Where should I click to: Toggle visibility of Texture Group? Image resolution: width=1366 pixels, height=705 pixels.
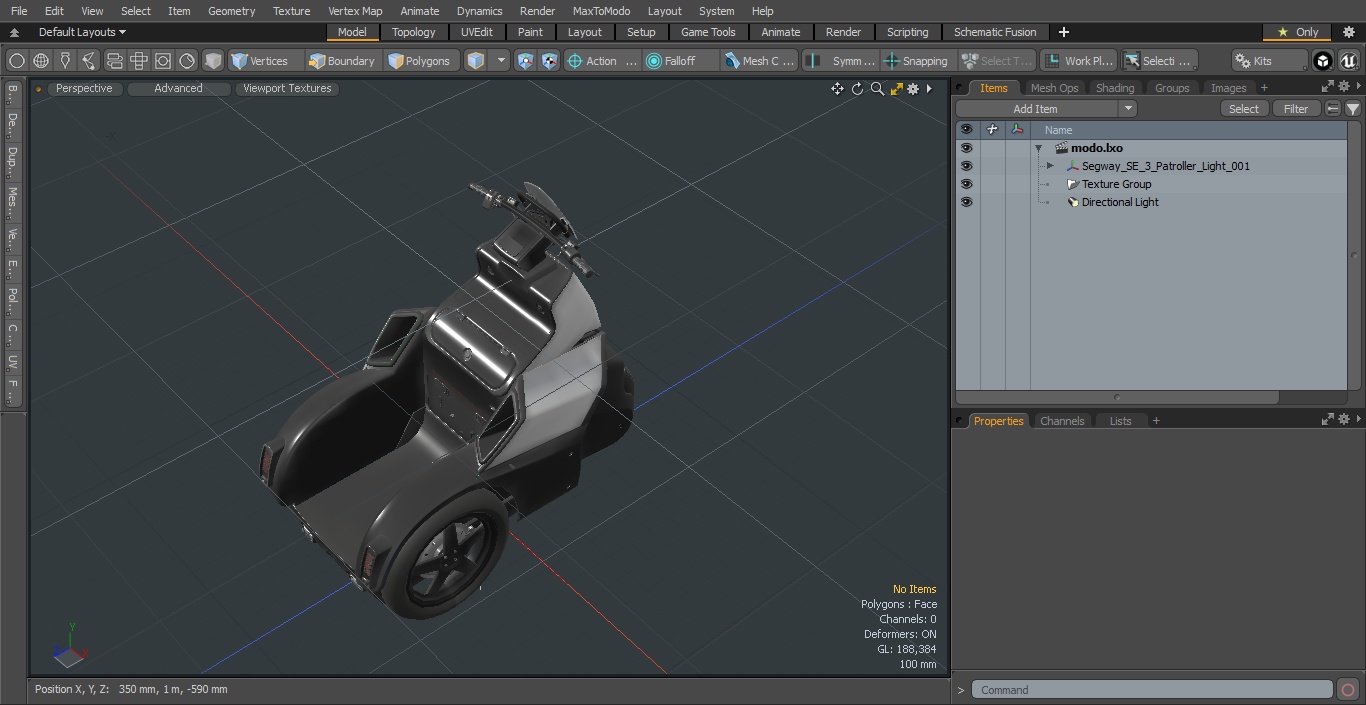coord(966,184)
